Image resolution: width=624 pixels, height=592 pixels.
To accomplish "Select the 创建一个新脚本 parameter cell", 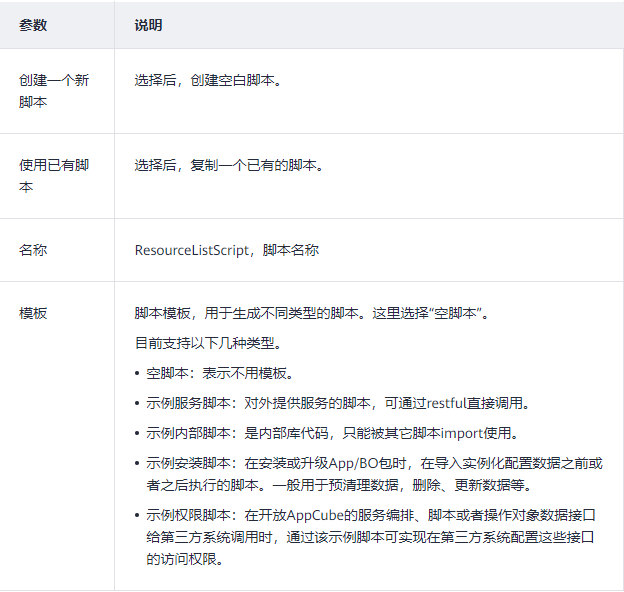I will [x=54, y=90].
